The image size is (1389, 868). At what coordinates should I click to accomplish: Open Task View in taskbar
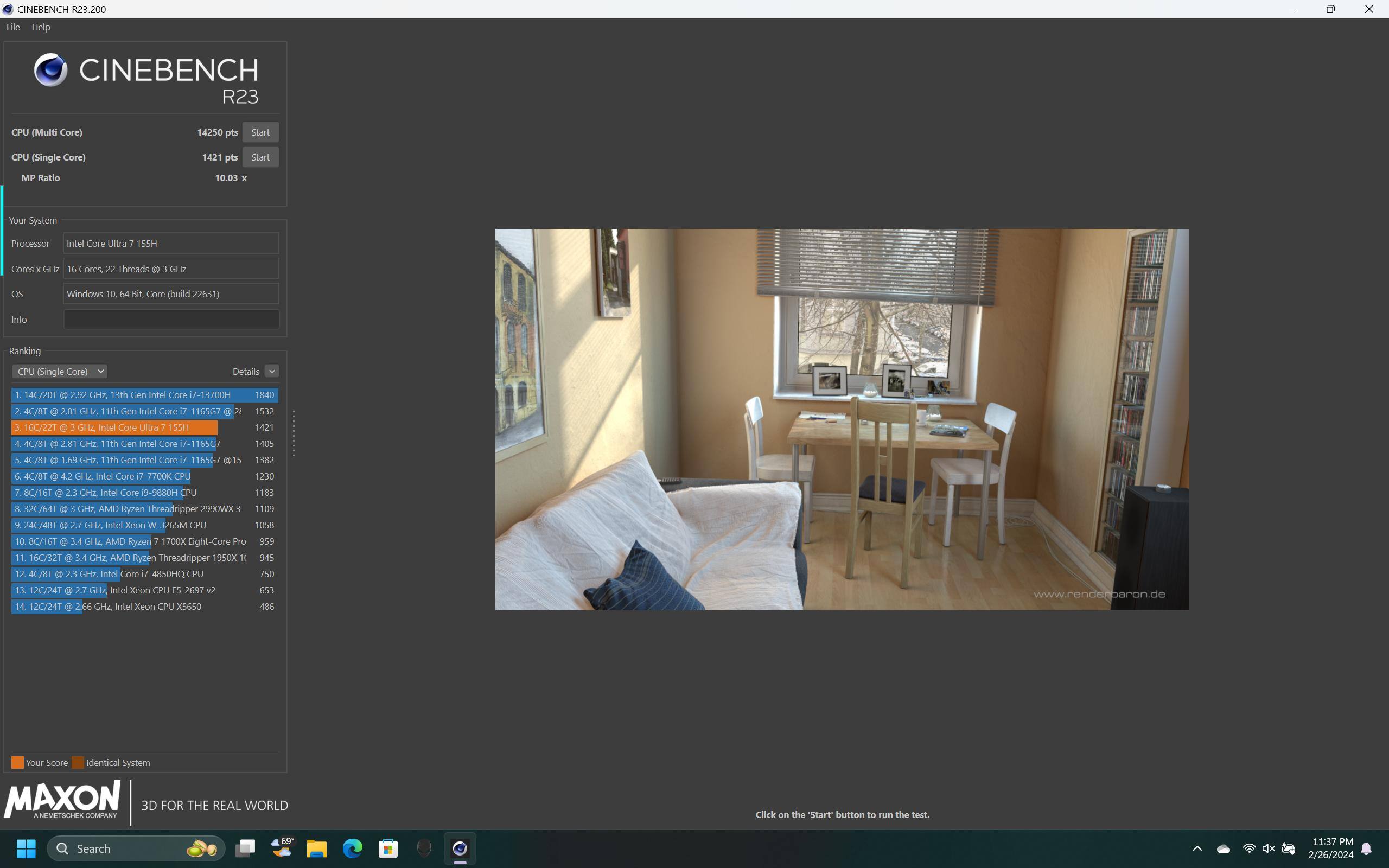pyautogui.click(x=246, y=848)
